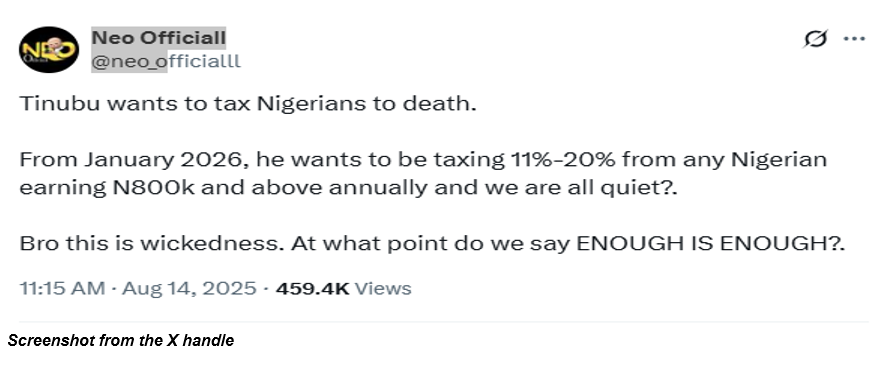The image size is (870, 366).
Task: Click the 'Tinubu wants to tax' line
Action: pos(248,104)
